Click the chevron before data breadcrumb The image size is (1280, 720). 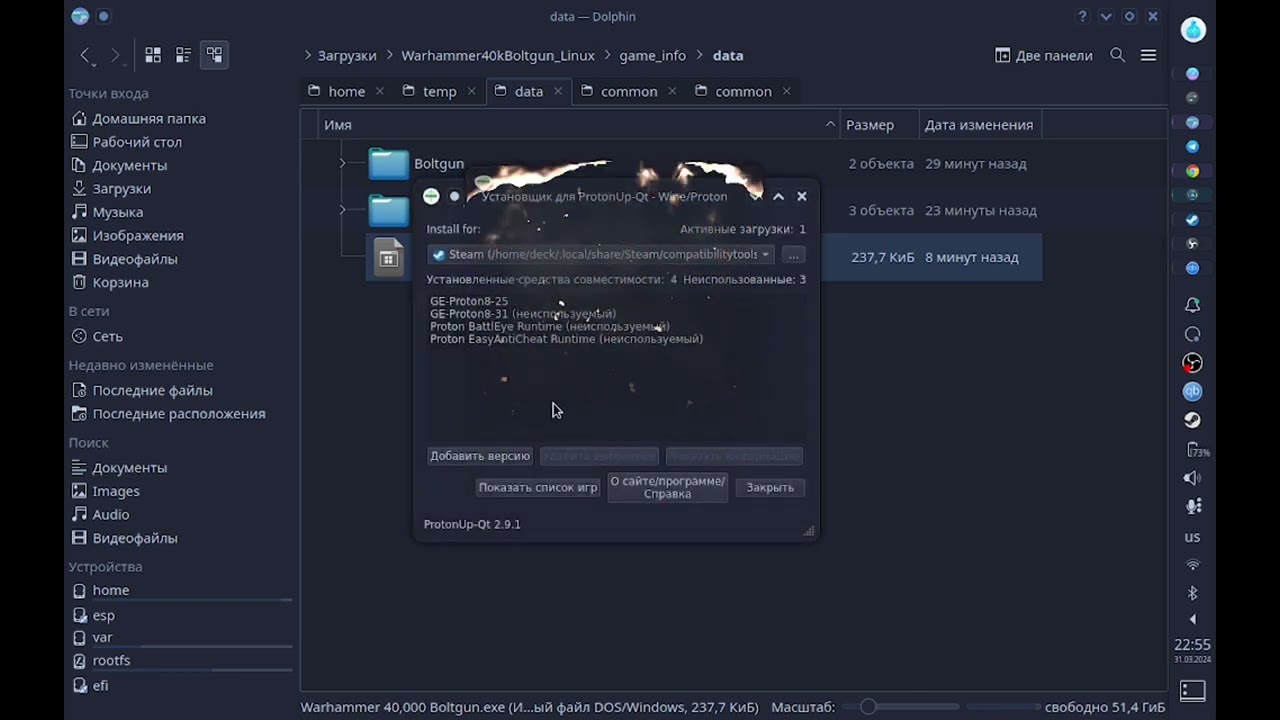[700, 56]
